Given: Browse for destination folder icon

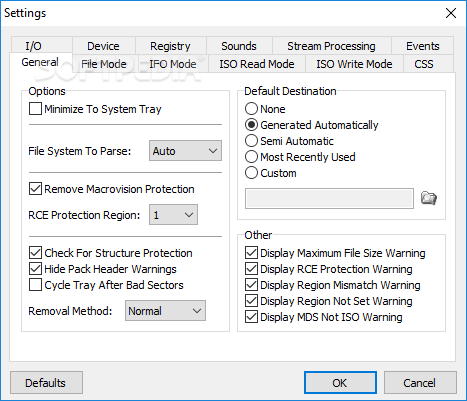Looking at the screenshot, I should 429,198.
